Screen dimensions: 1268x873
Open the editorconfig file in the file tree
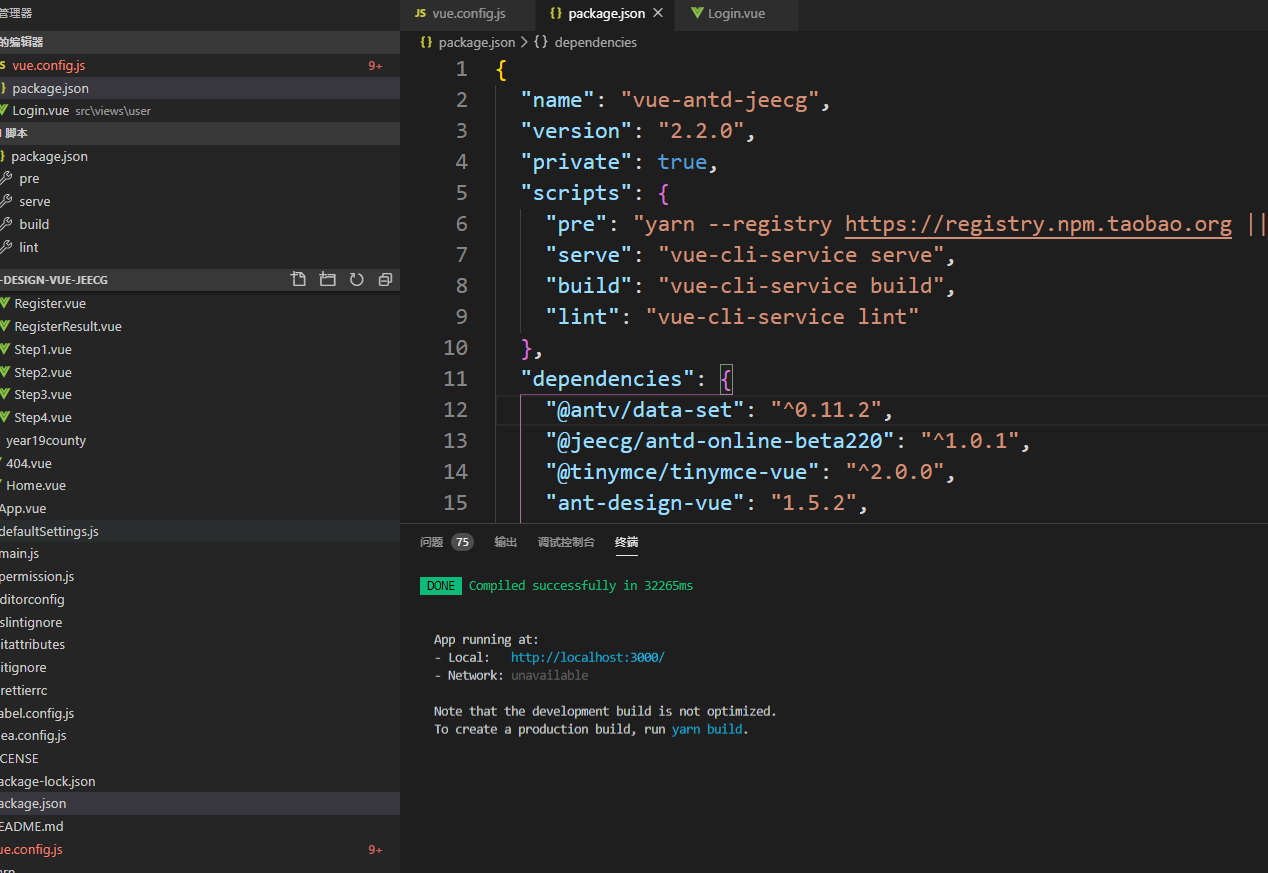click(x=200, y=599)
